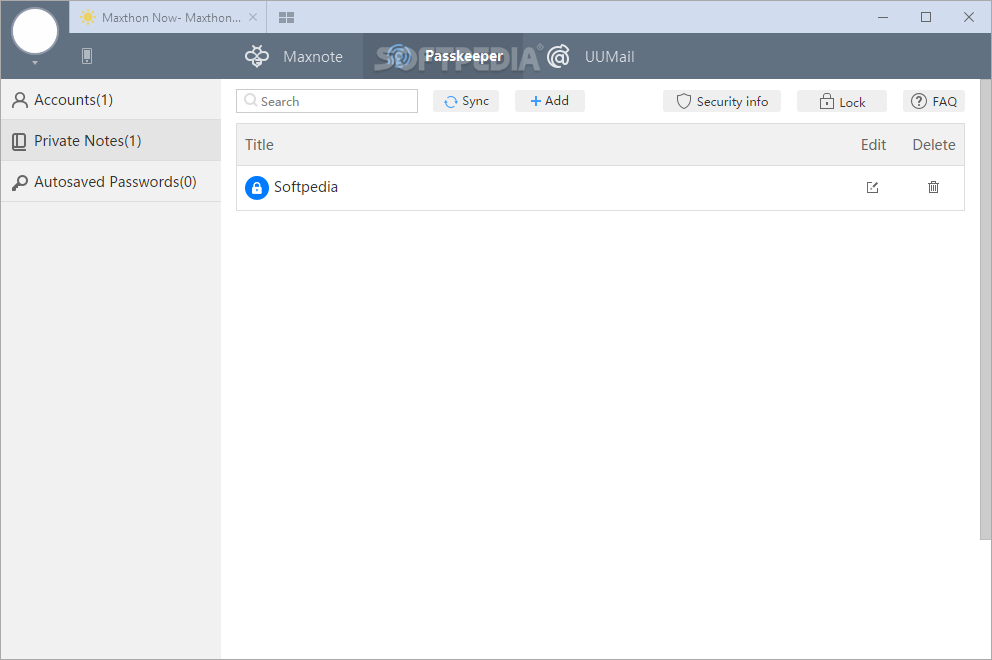Viewport: 992px width, 660px height.
Task: Lock the Passkeeper vault
Action: click(841, 101)
